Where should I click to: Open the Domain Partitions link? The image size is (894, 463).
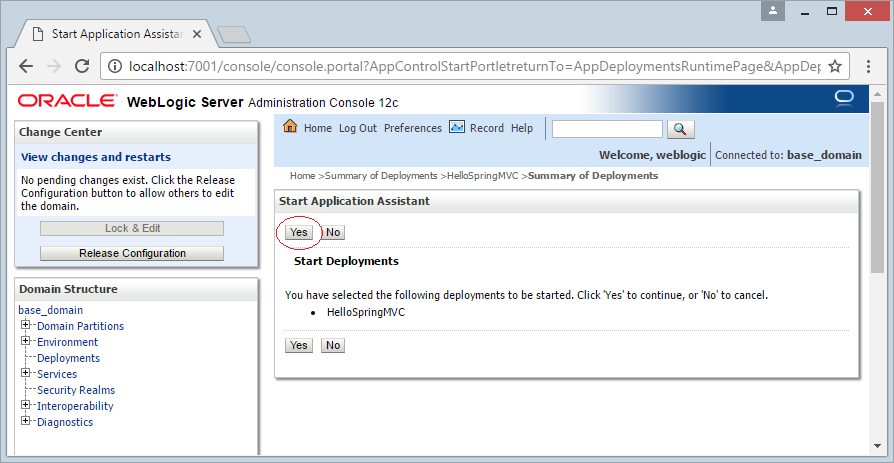80,326
